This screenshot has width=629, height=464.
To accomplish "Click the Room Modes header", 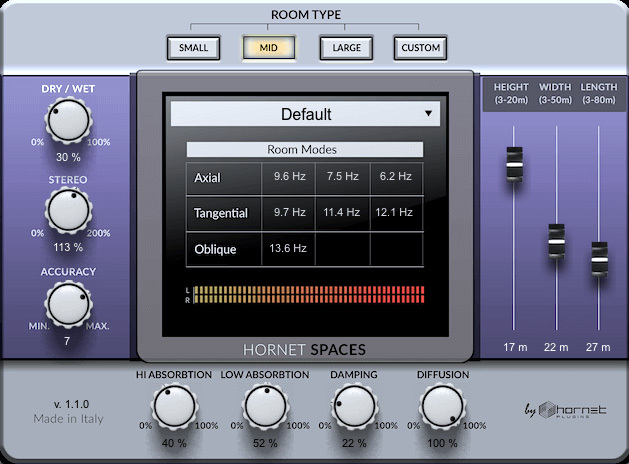I will click(304, 150).
